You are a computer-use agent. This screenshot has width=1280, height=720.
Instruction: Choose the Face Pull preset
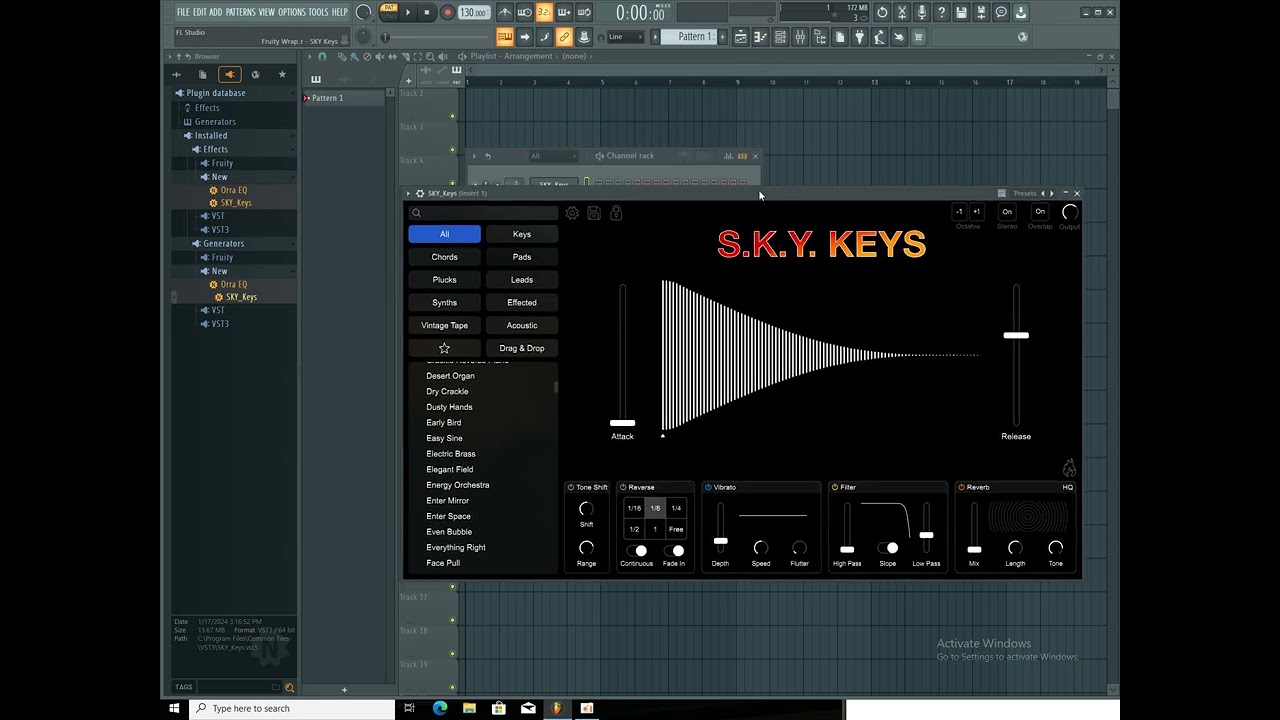[443, 563]
